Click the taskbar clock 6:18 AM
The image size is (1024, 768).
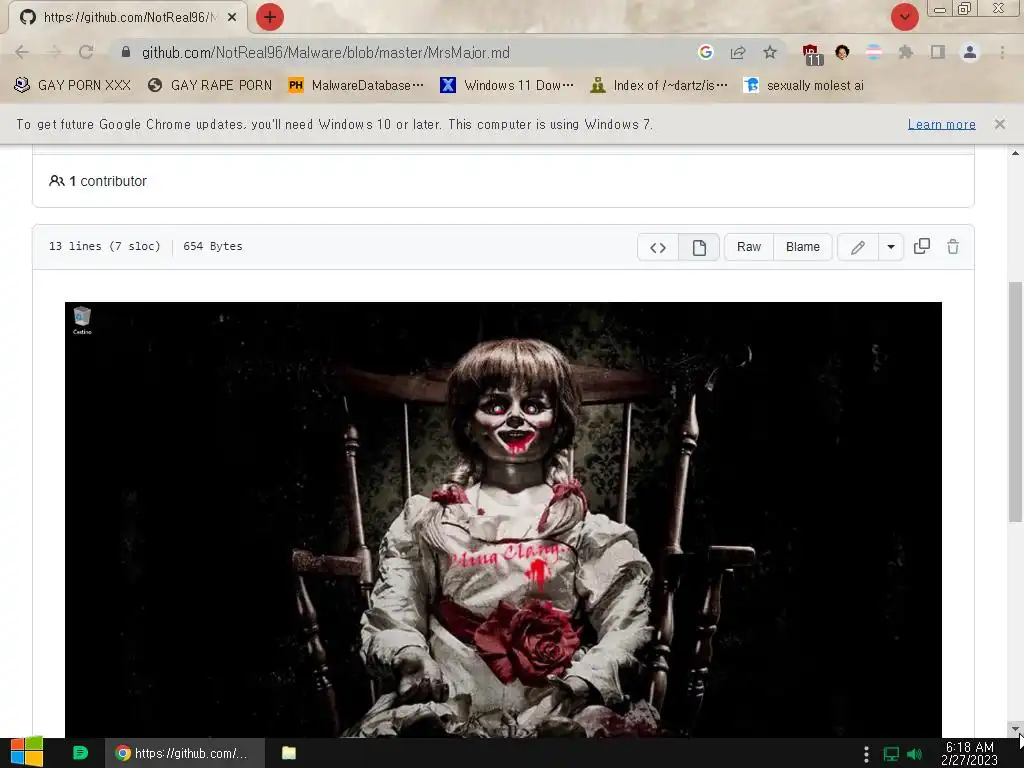(969, 753)
